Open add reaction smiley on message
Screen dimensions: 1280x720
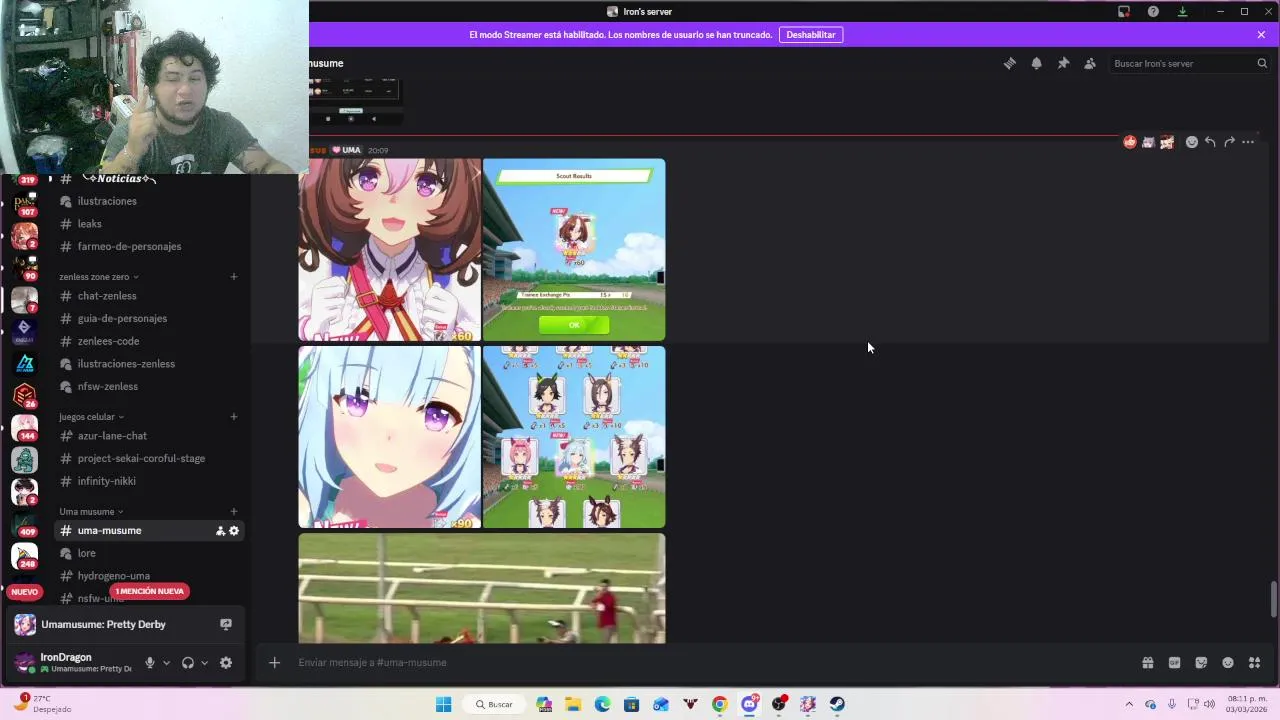pyautogui.click(x=1191, y=142)
